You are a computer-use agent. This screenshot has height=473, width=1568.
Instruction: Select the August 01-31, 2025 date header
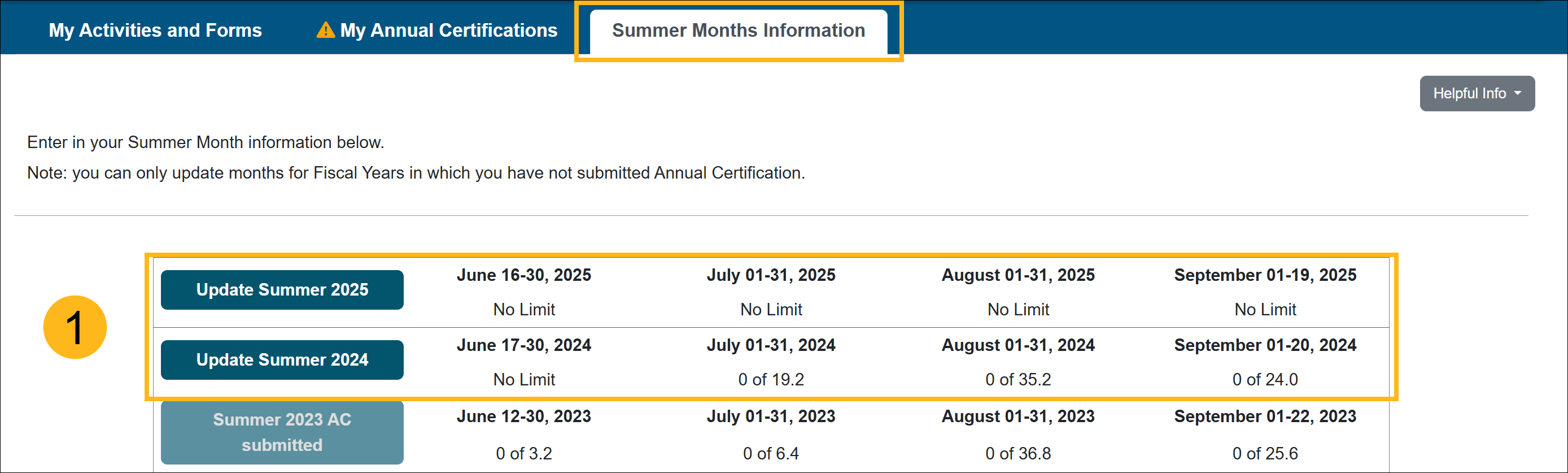(x=1017, y=275)
